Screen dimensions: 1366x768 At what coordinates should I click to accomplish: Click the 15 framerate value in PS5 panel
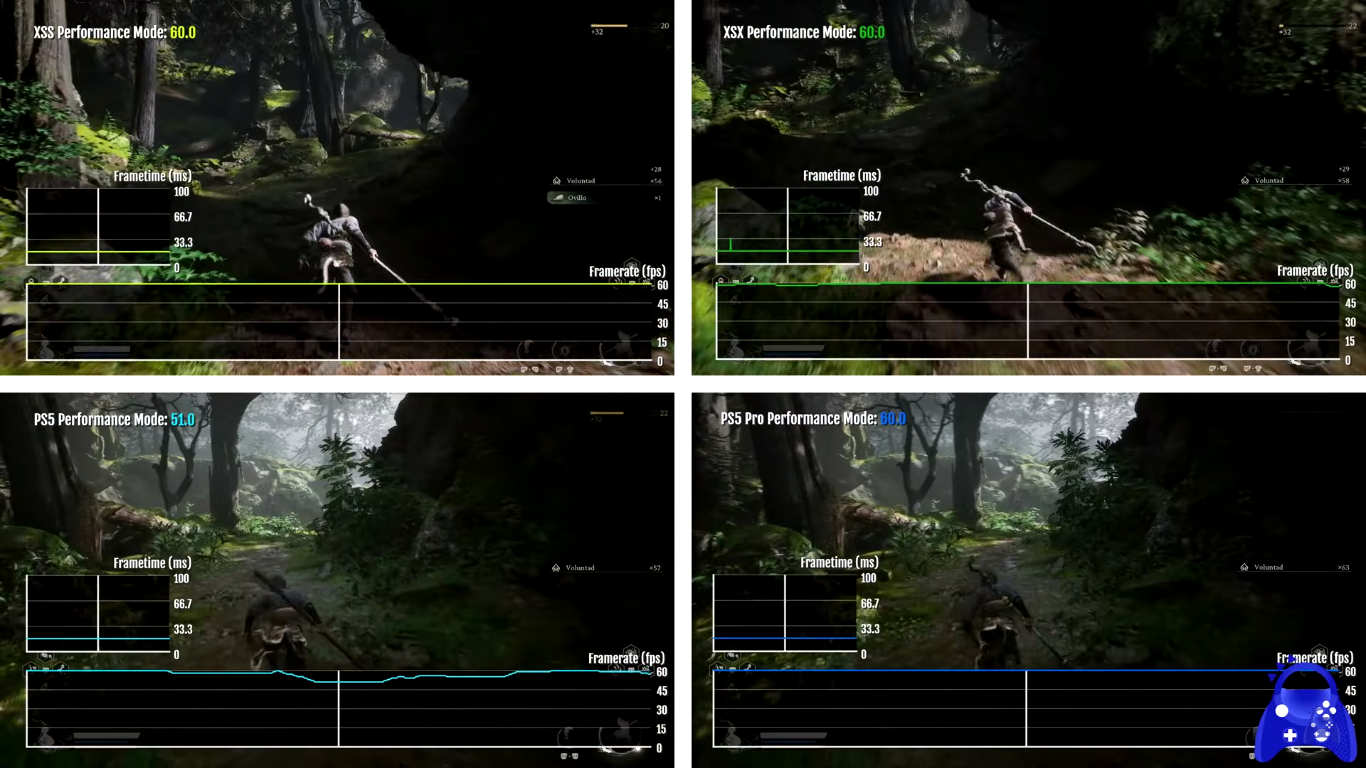pyautogui.click(x=662, y=730)
